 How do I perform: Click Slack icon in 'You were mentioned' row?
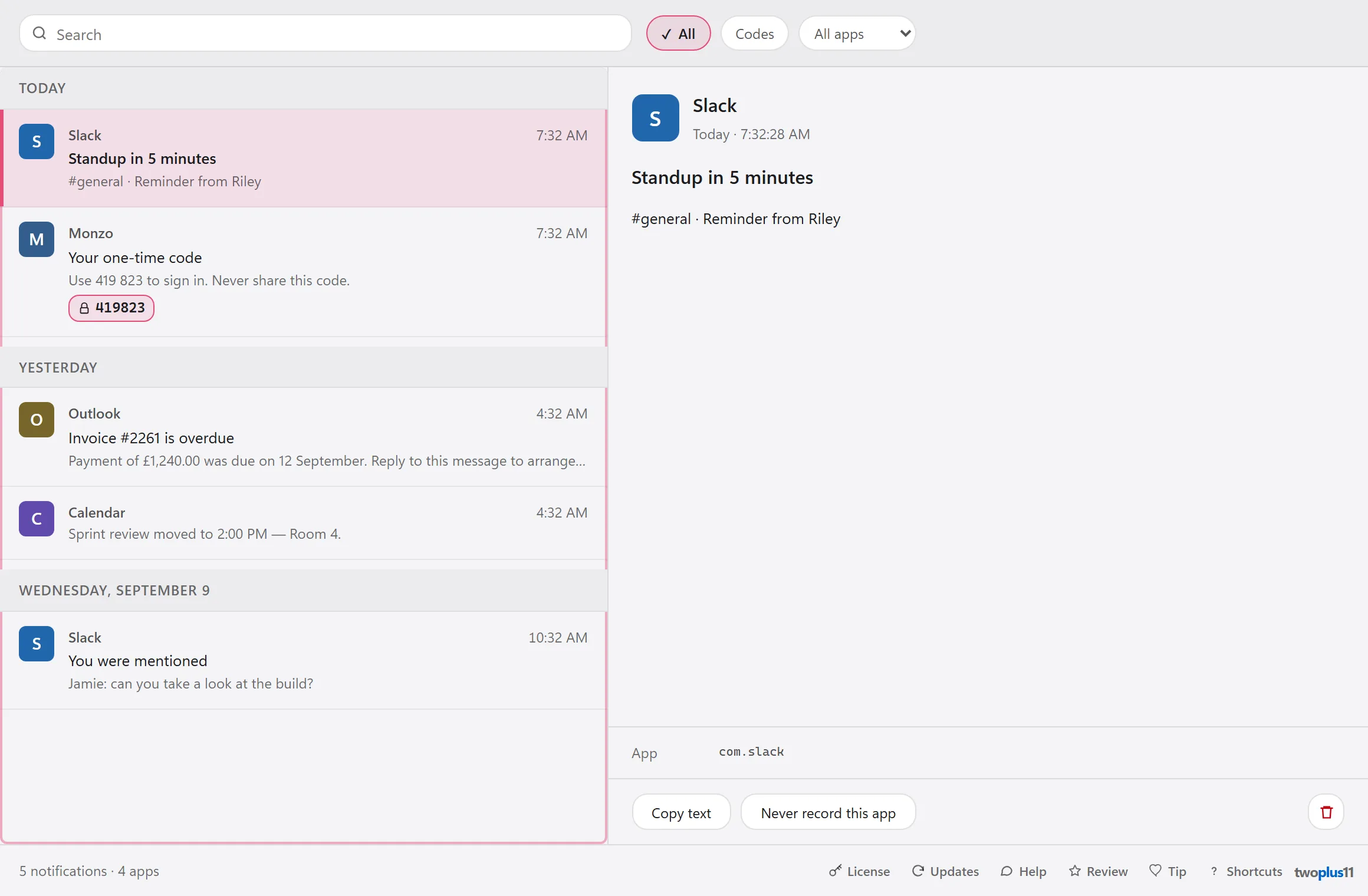coord(37,644)
